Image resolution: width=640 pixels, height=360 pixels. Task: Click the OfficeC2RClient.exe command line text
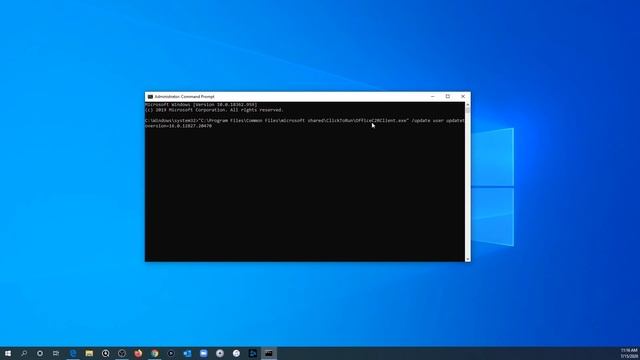tap(305, 121)
